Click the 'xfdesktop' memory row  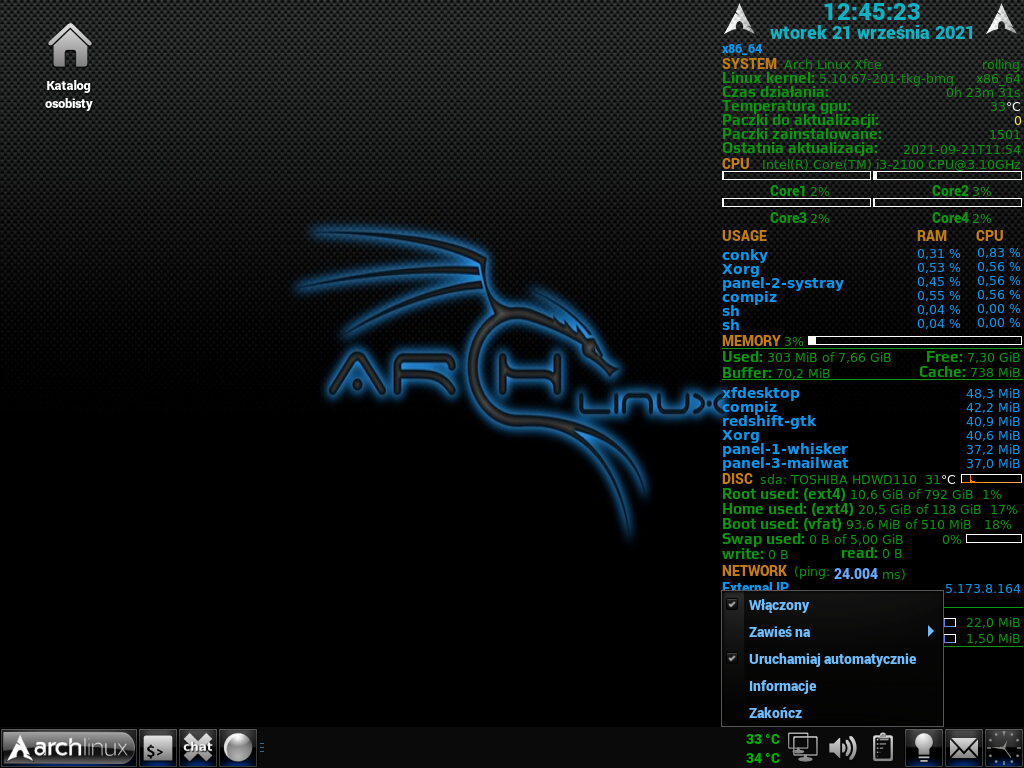[x=871, y=393]
